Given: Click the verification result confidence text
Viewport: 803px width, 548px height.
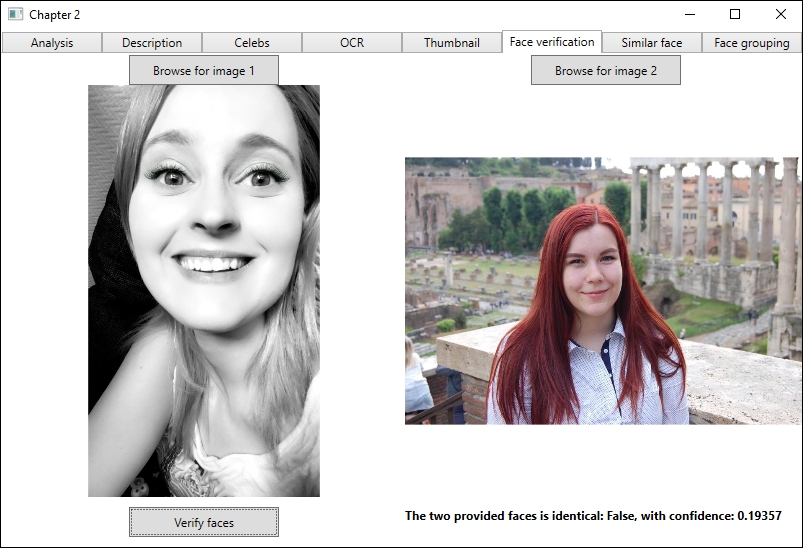Looking at the screenshot, I should click(x=593, y=516).
